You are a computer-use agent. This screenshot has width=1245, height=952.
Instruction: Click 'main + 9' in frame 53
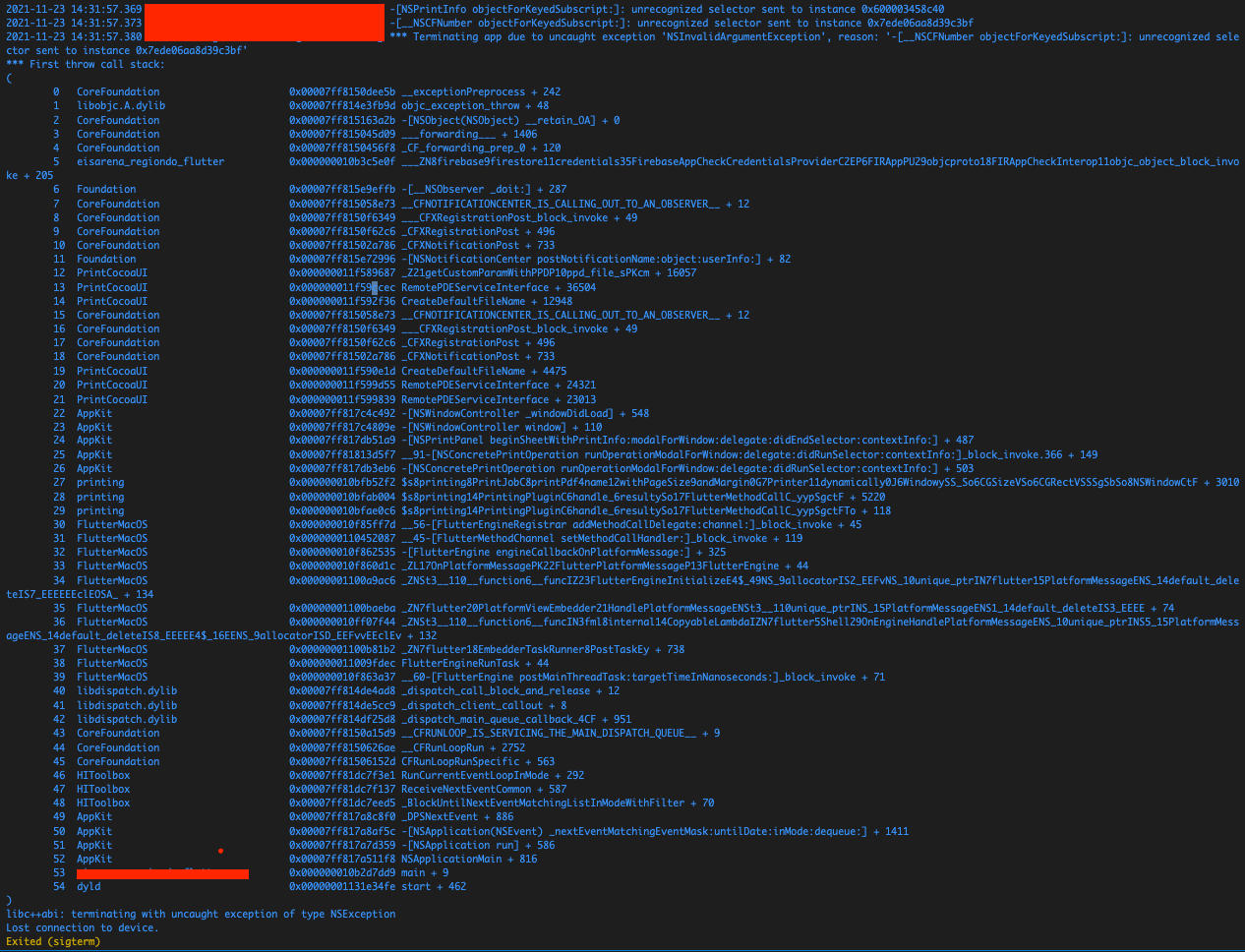(x=425, y=872)
